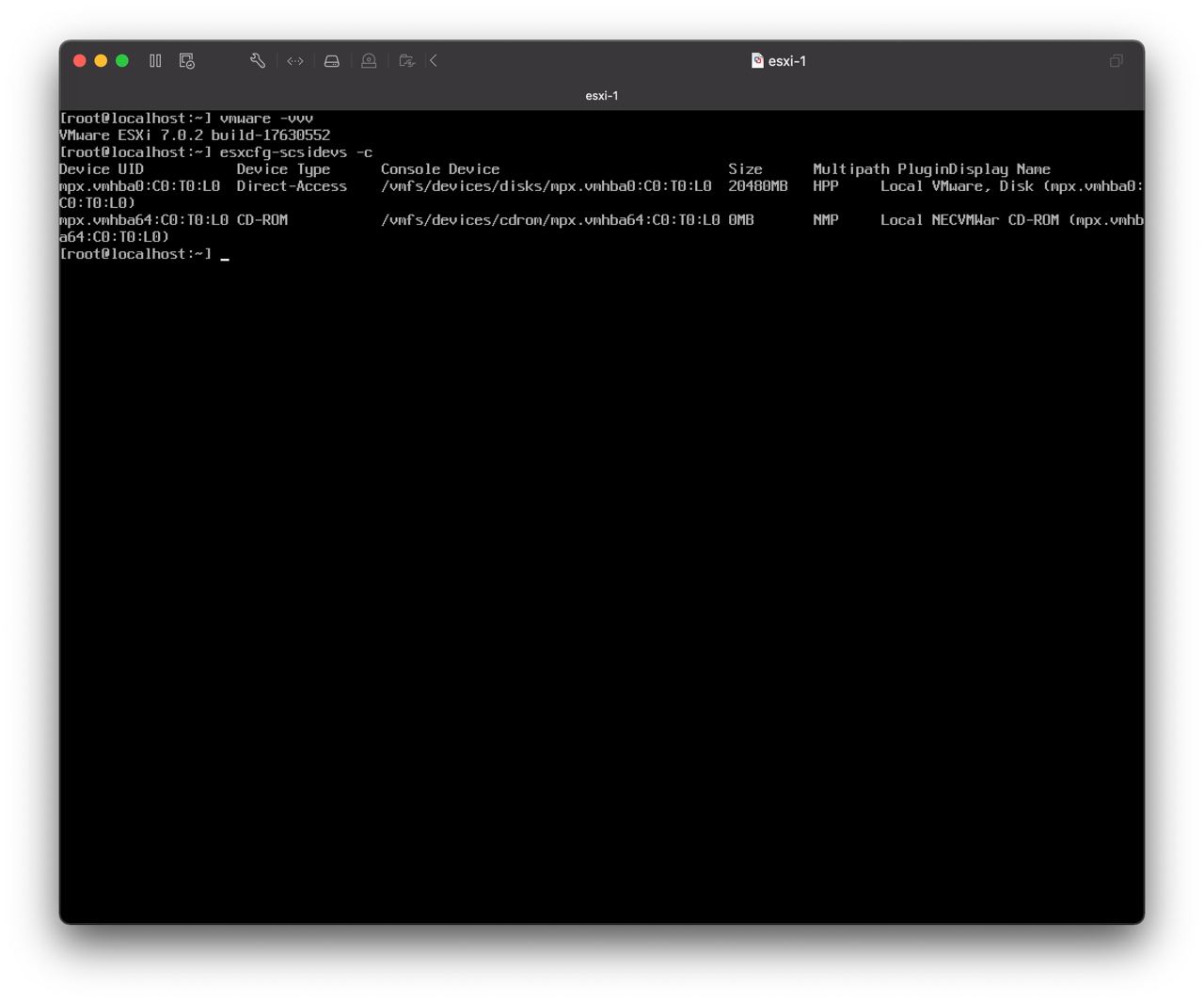Click the 'Console Device' column header
The height and width of the screenshot is (1003, 1204).
[x=440, y=169]
